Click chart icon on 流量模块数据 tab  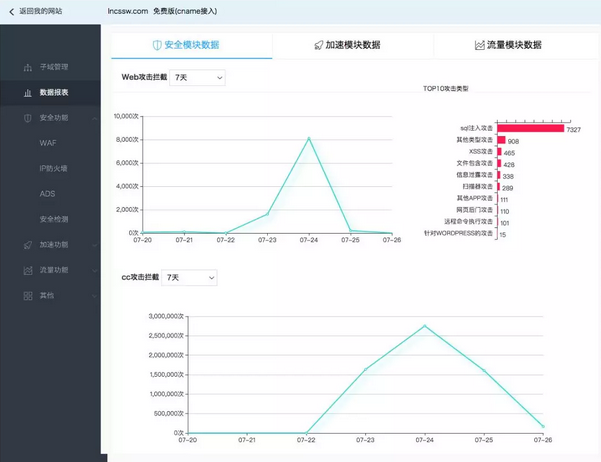coord(479,45)
